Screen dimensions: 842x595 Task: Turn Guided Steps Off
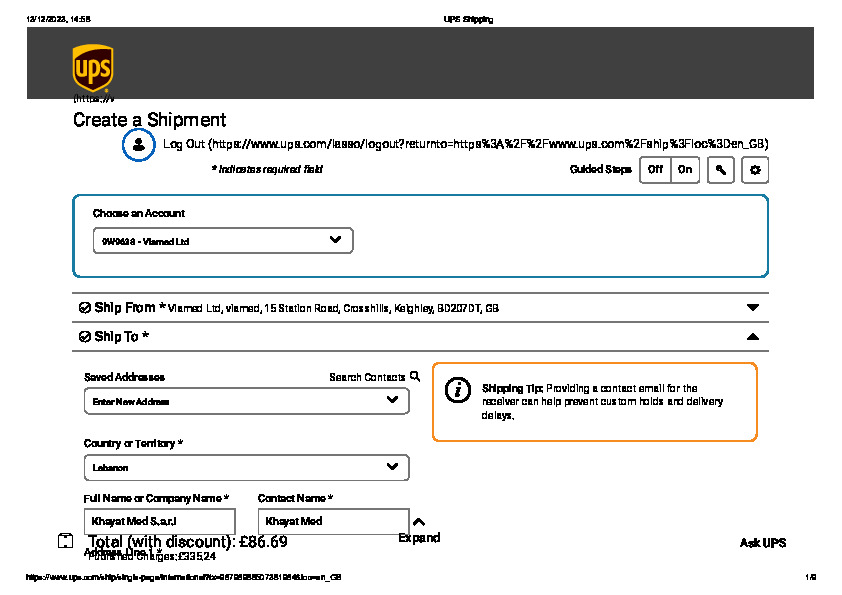pos(655,170)
